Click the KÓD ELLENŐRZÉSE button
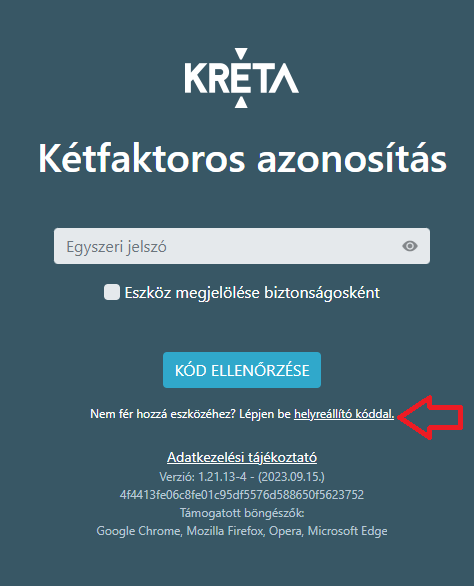 pyautogui.click(x=242, y=370)
